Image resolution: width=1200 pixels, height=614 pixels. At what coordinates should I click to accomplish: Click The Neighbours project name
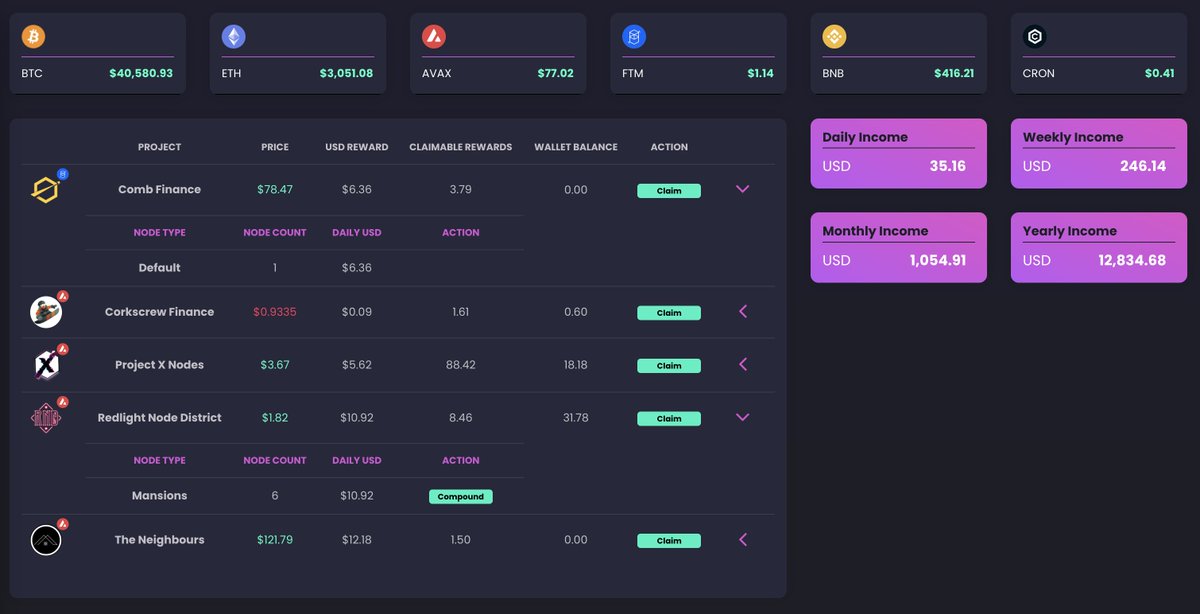(x=160, y=540)
